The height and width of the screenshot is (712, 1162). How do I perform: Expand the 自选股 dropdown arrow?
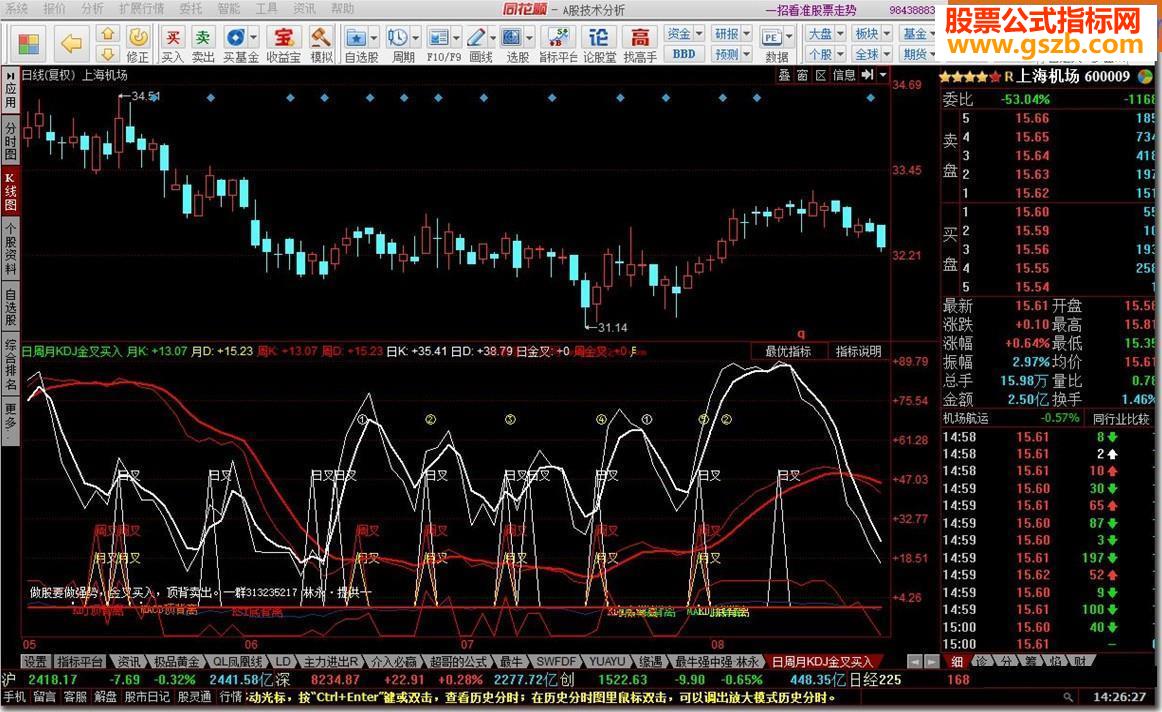(x=373, y=36)
